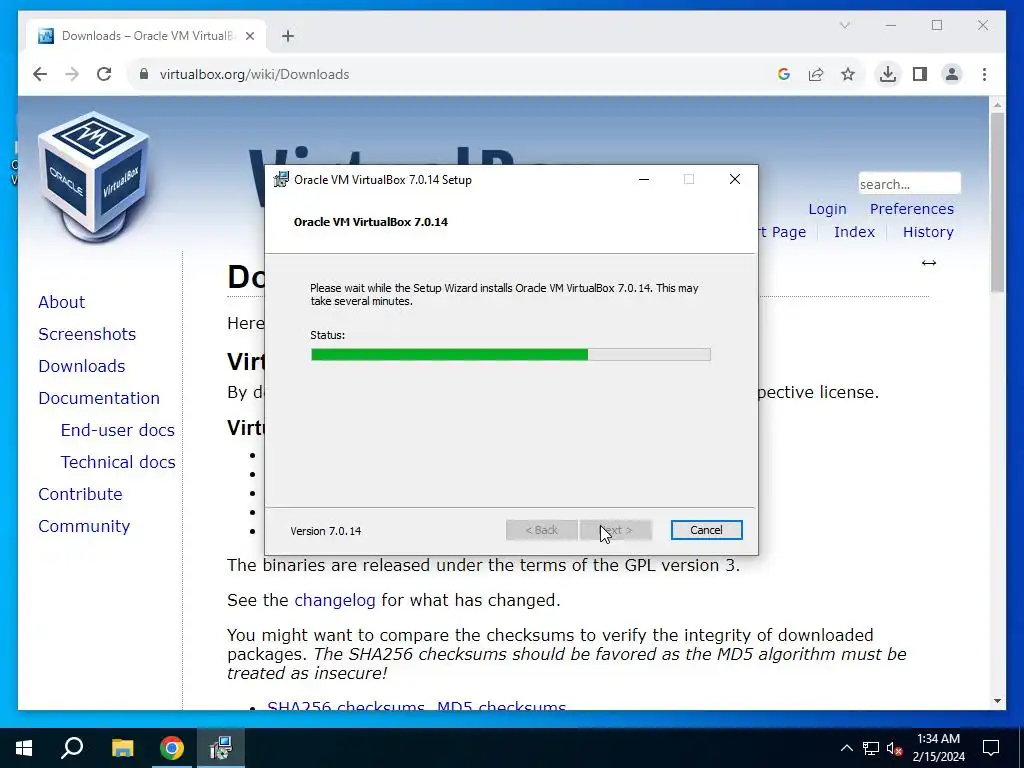This screenshot has height=768, width=1024.
Task: Open Chrome three-dot menu
Action: point(984,74)
